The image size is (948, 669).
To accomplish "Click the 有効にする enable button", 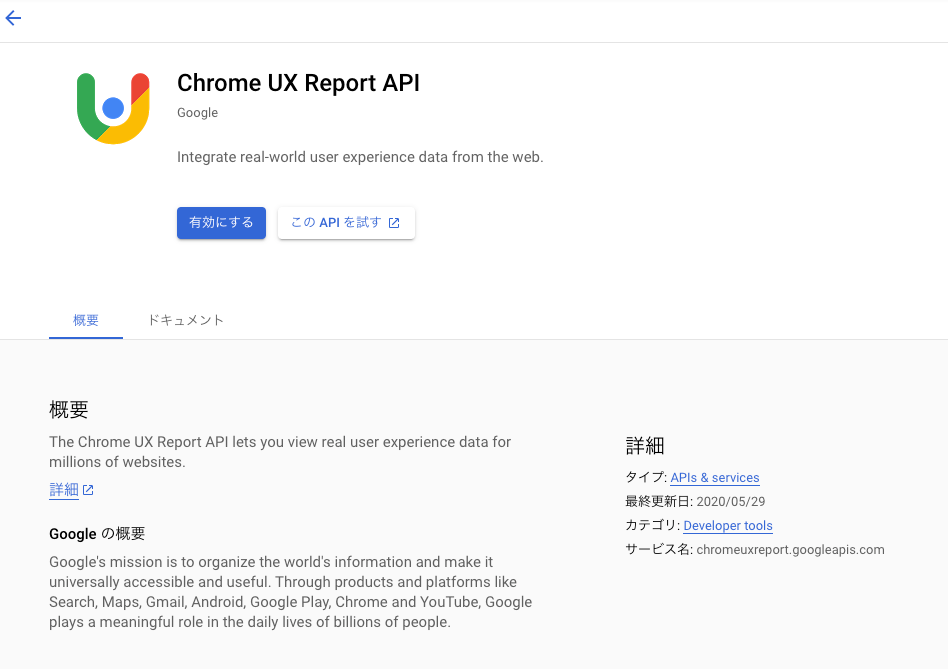I will (x=221, y=223).
